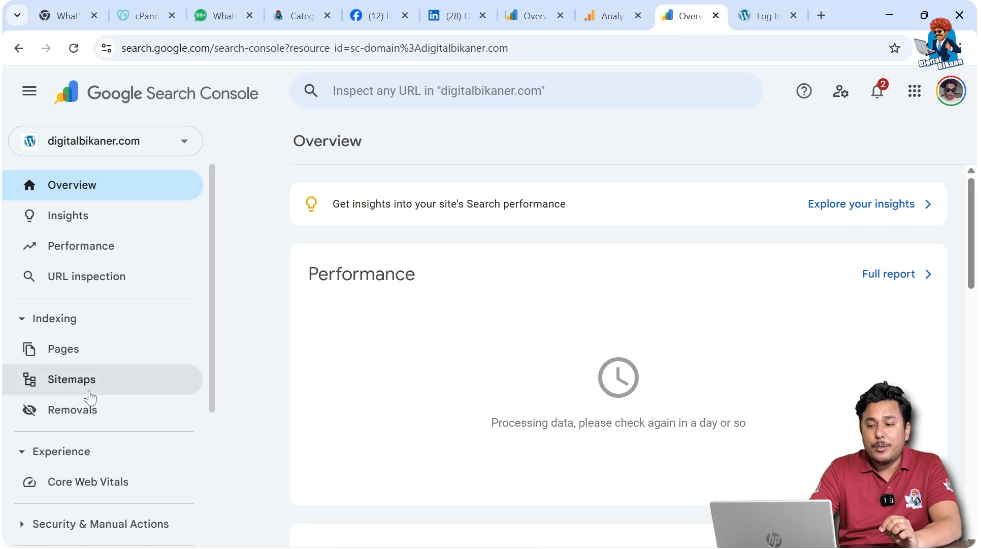This screenshot has width=981, height=549.
Task: Open Removals under Indexing
Action: [x=102, y=410]
